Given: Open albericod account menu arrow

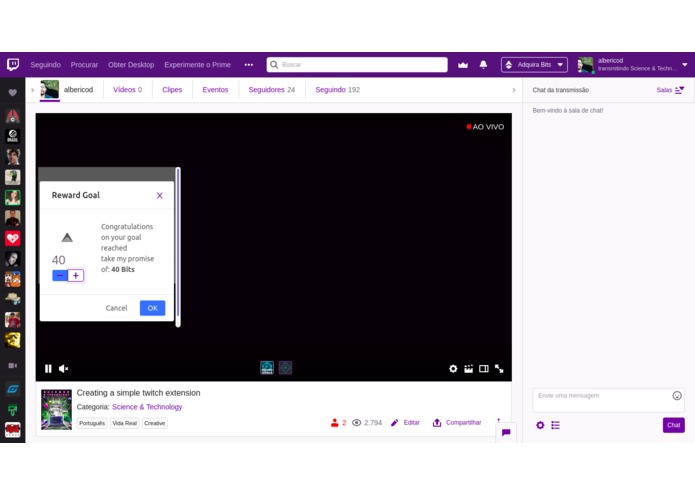Looking at the screenshot, I should (x=685, y=65).
